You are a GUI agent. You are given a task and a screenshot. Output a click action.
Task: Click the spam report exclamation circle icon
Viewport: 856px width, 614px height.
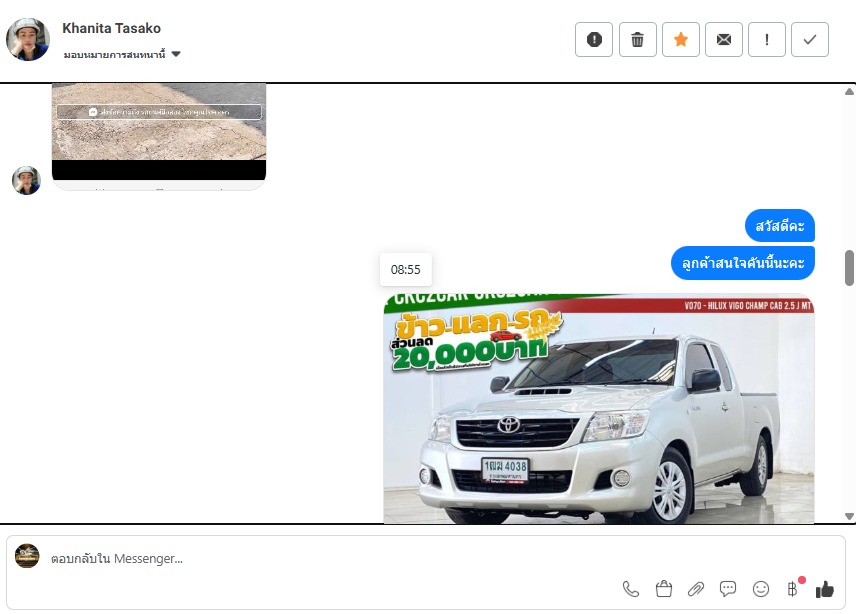(594, 40)
